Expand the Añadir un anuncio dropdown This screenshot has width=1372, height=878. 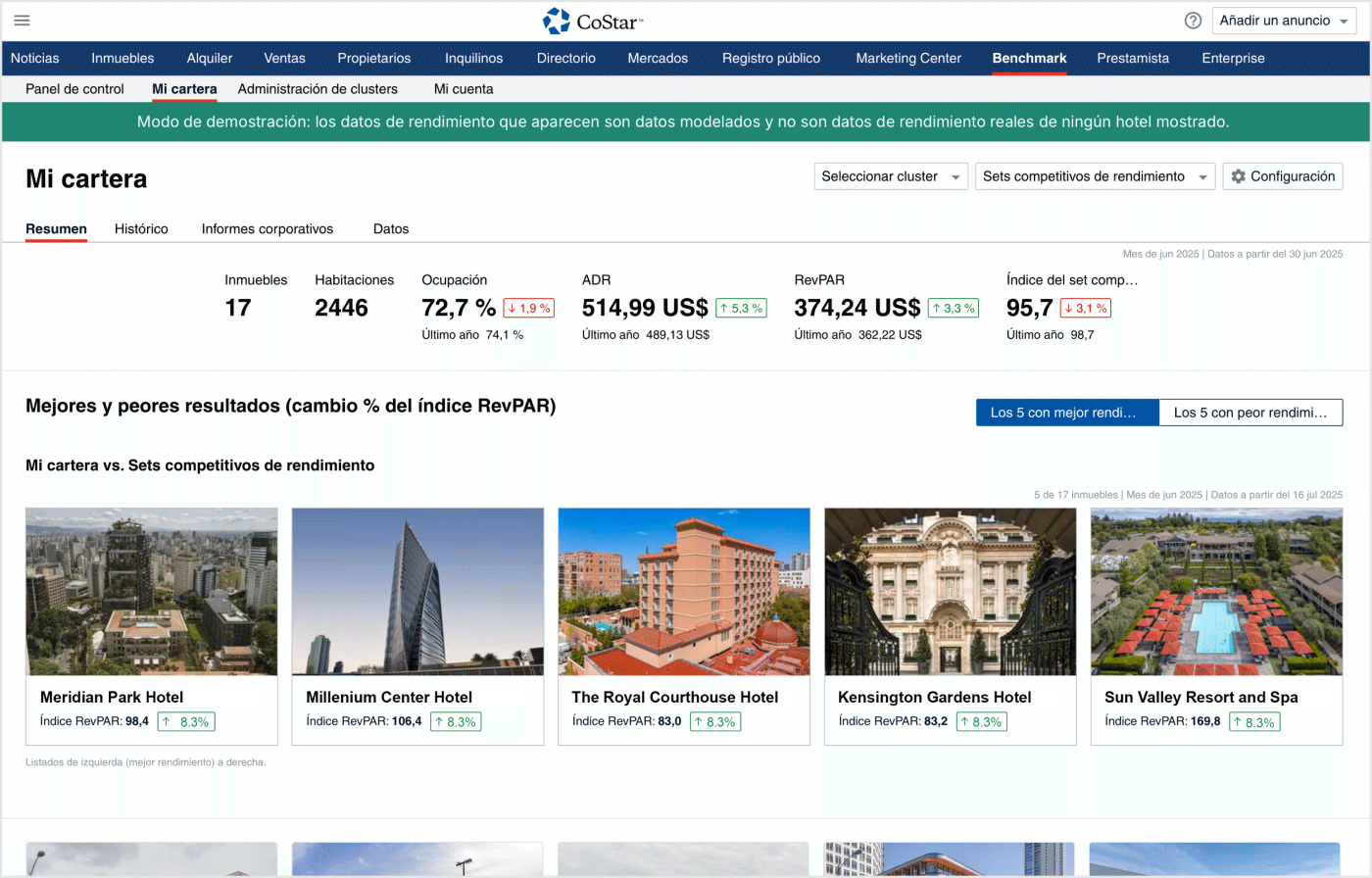(1285, 21)
